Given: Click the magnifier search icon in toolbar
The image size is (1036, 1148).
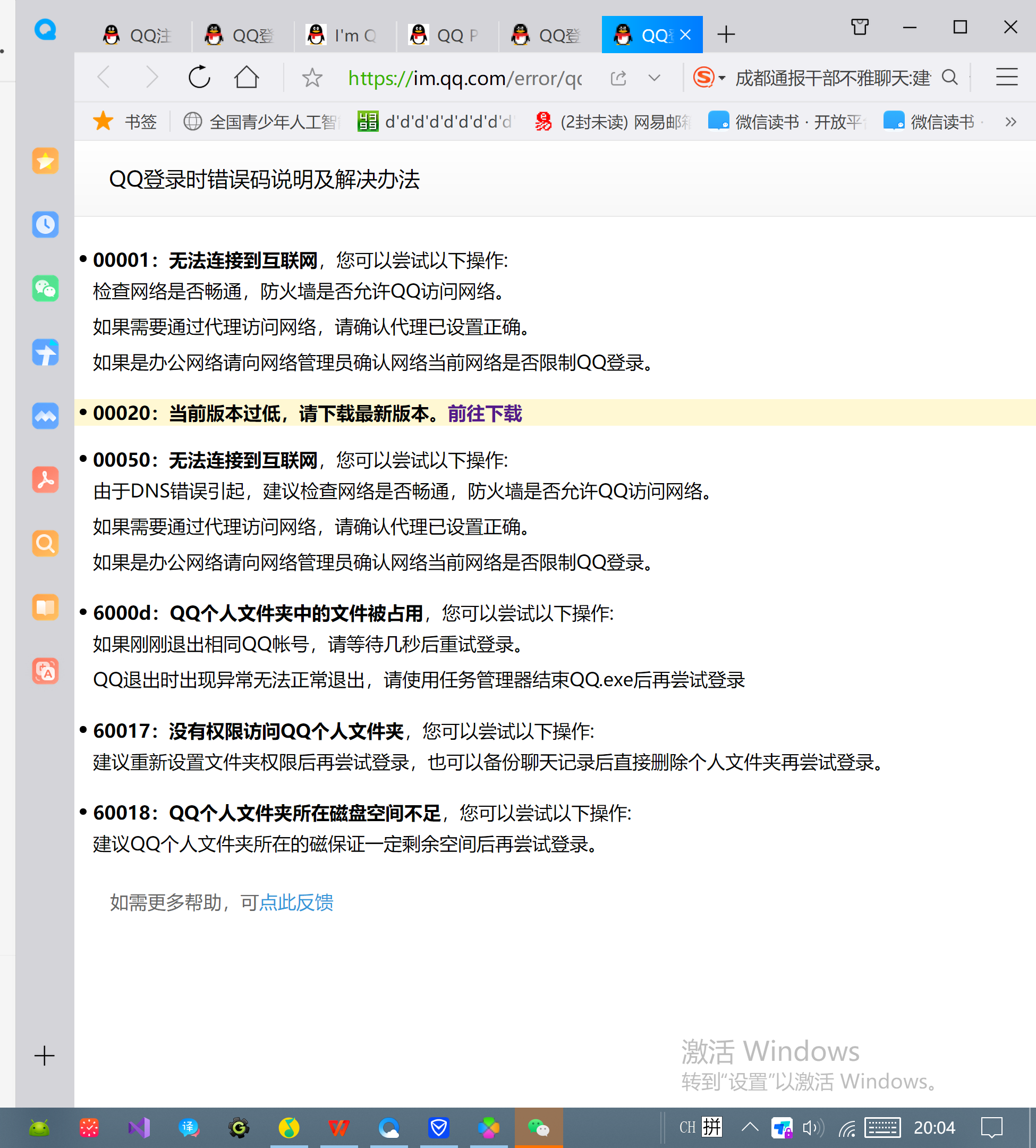Looking at the screenshot, I should [x=949, y=77].
